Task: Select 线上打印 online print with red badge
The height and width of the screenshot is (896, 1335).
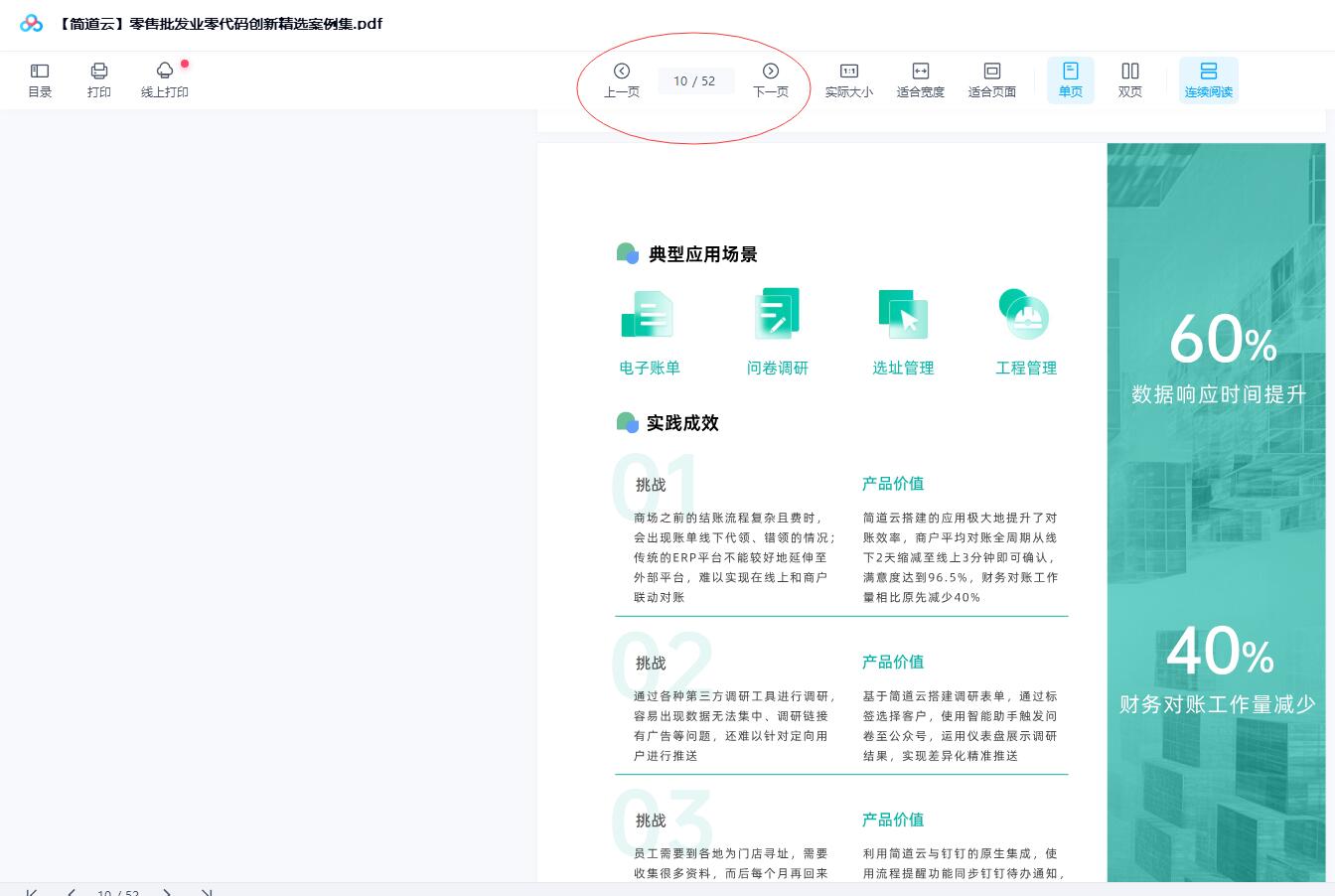Action: (x=165, y=79)
